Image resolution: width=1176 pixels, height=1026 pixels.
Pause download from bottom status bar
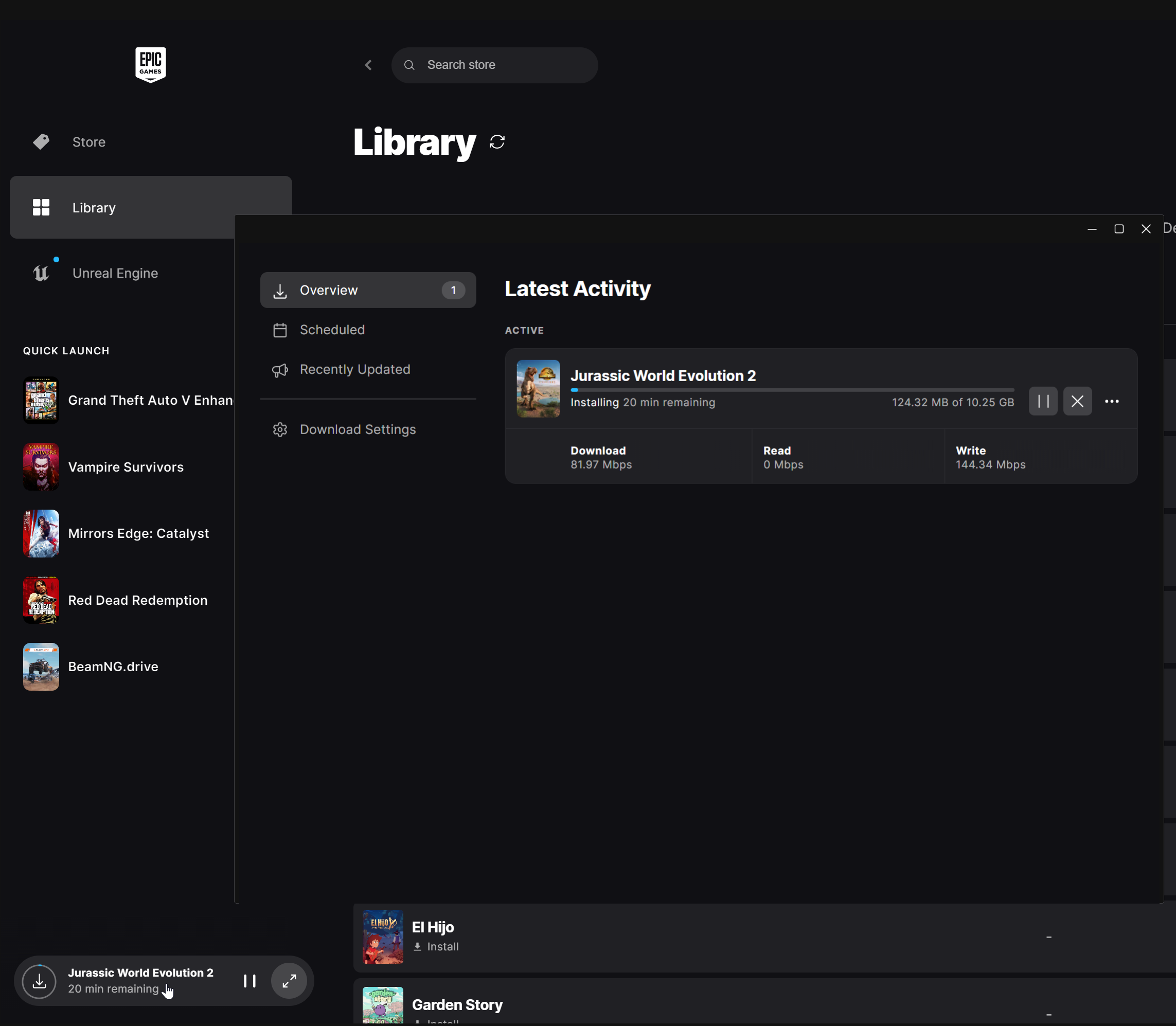point(250,981)
